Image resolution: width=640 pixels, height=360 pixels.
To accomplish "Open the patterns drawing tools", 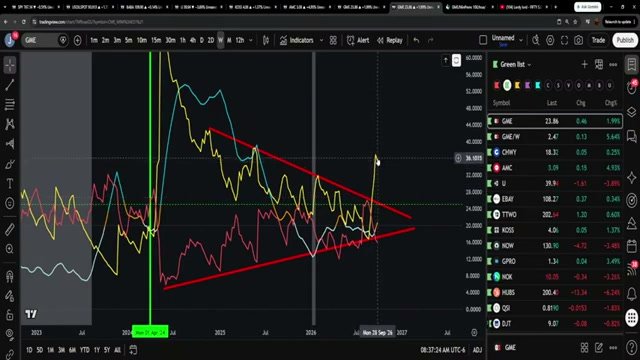I will tap(10, 124).
